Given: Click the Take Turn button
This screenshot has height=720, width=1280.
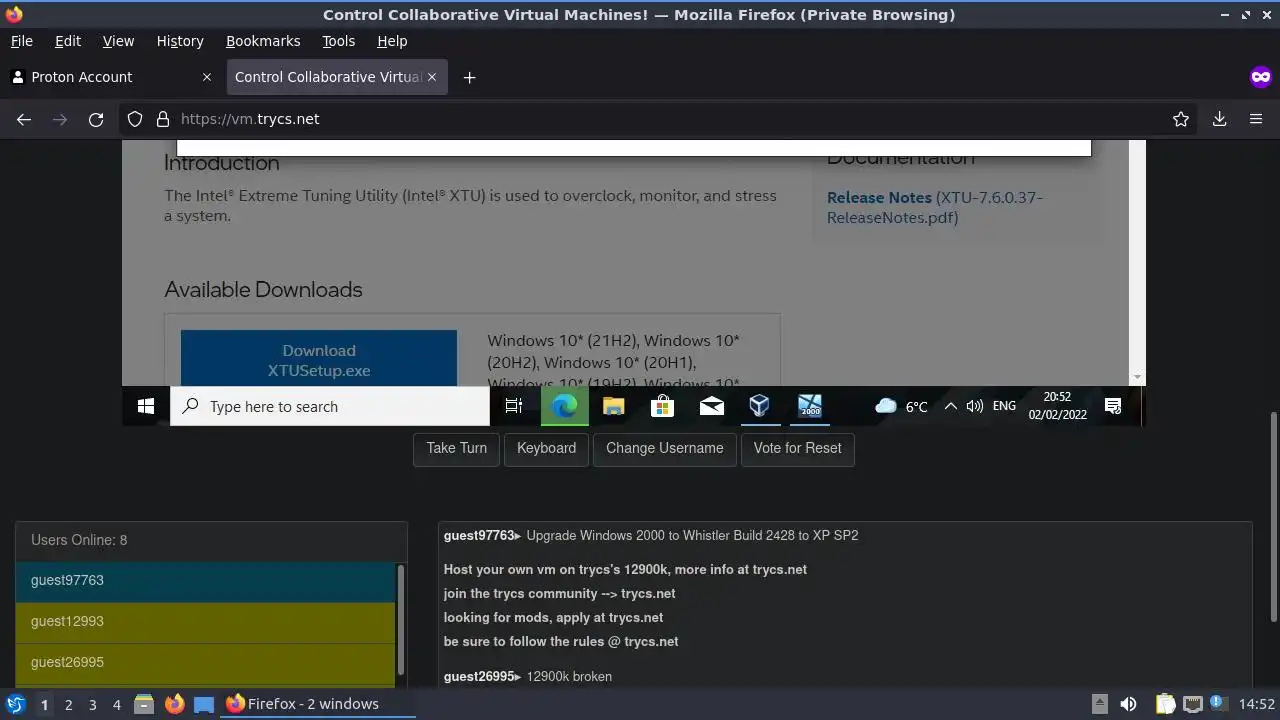Looking at the screenshot, I should click(457, 448).
